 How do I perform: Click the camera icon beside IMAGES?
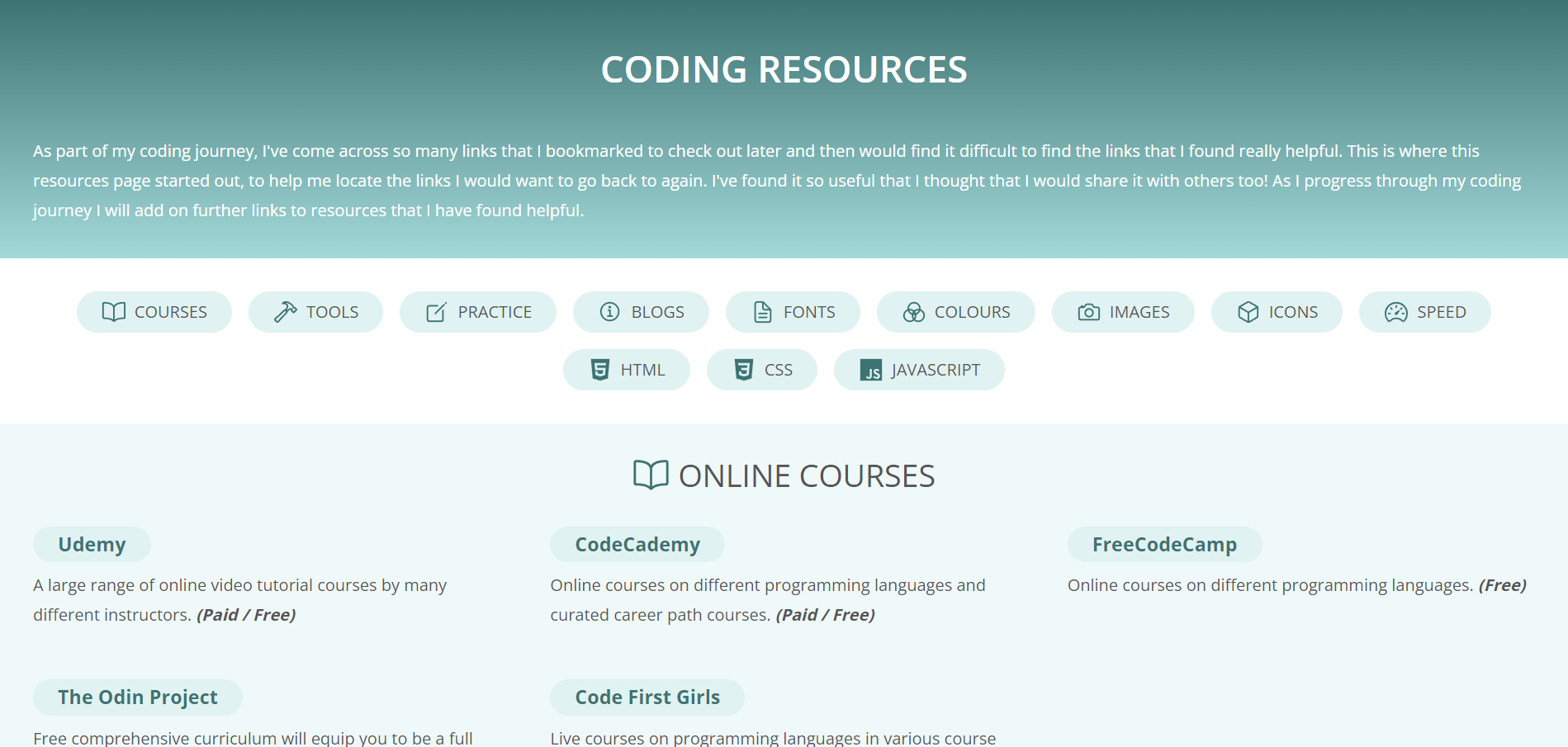1088,312
